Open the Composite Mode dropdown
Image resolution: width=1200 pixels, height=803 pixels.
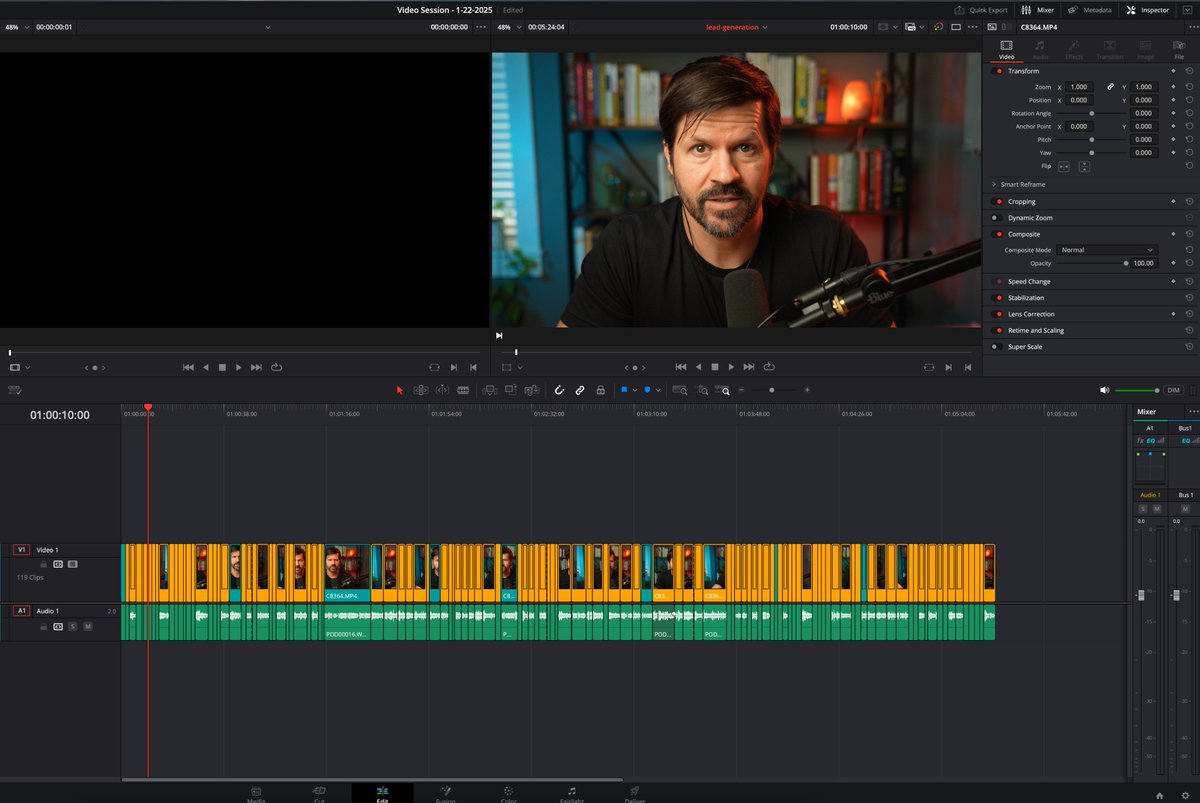point(1106,250)
